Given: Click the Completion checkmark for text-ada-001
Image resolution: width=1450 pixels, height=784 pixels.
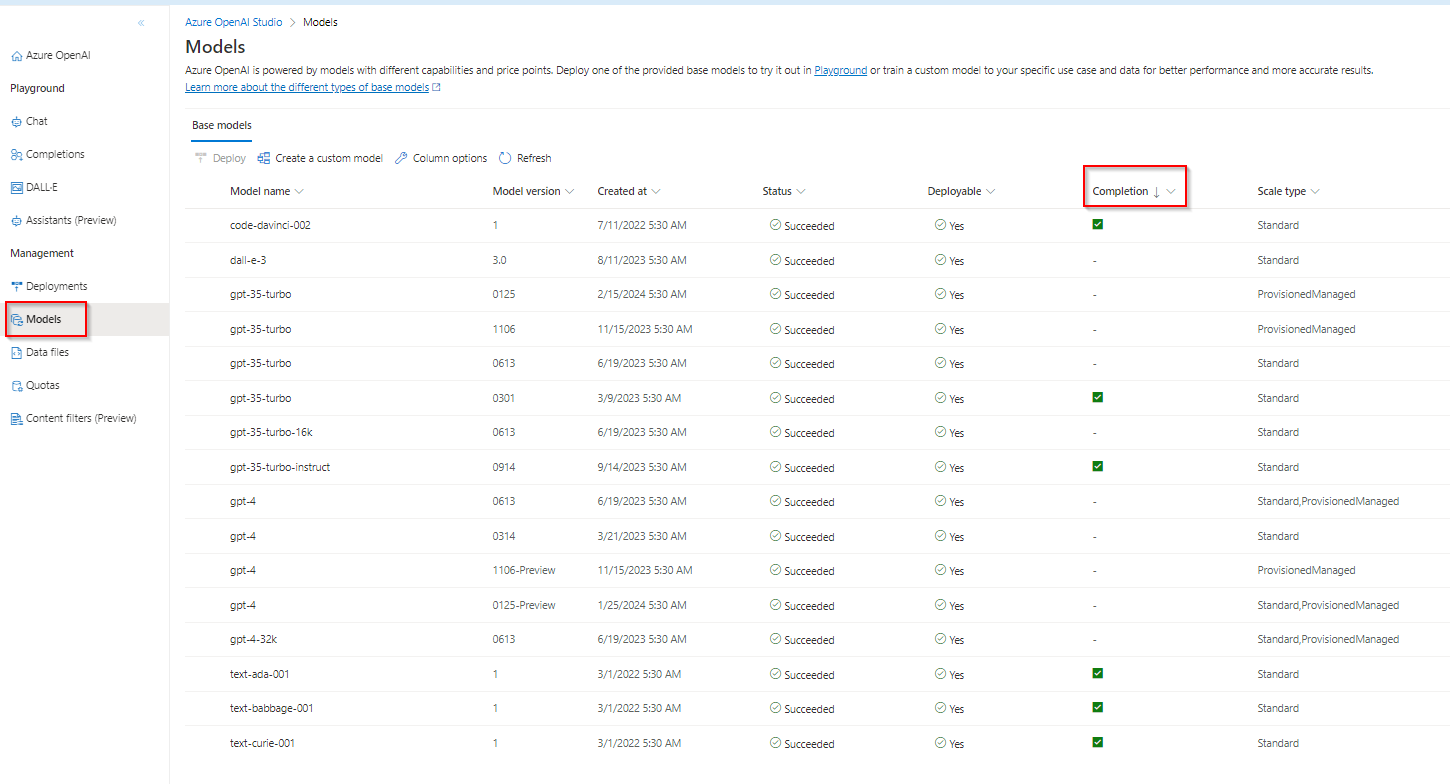Looking at the screenshot, I should tap(1097, 673).
